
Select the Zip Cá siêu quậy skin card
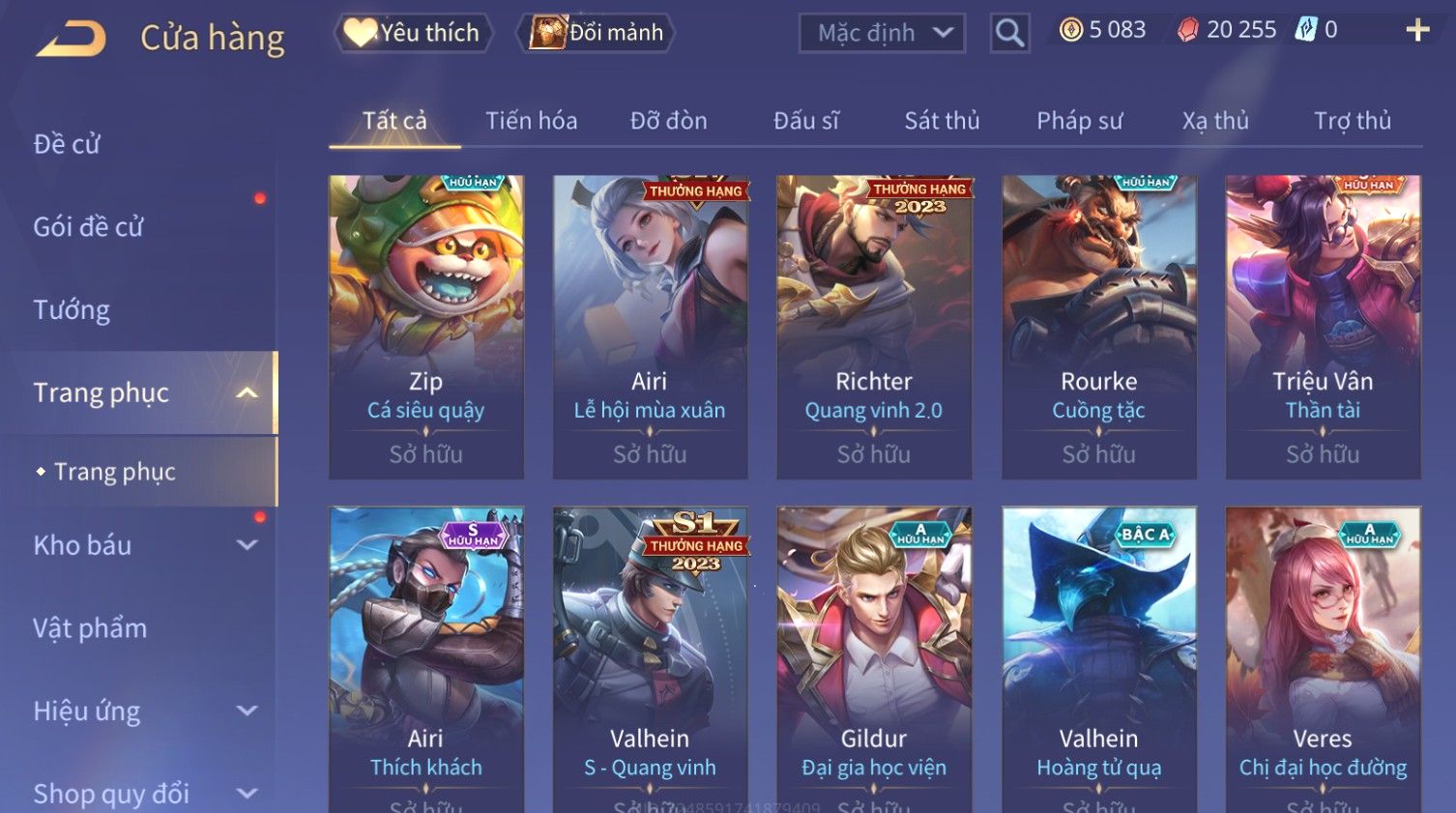pos(426,327)
